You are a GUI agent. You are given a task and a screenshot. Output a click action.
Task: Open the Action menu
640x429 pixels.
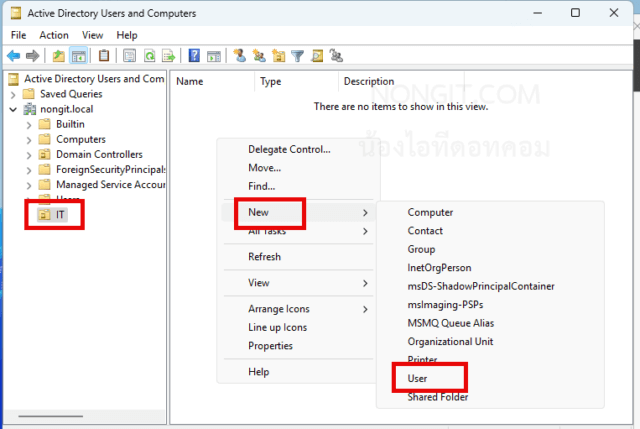(54, 35)
